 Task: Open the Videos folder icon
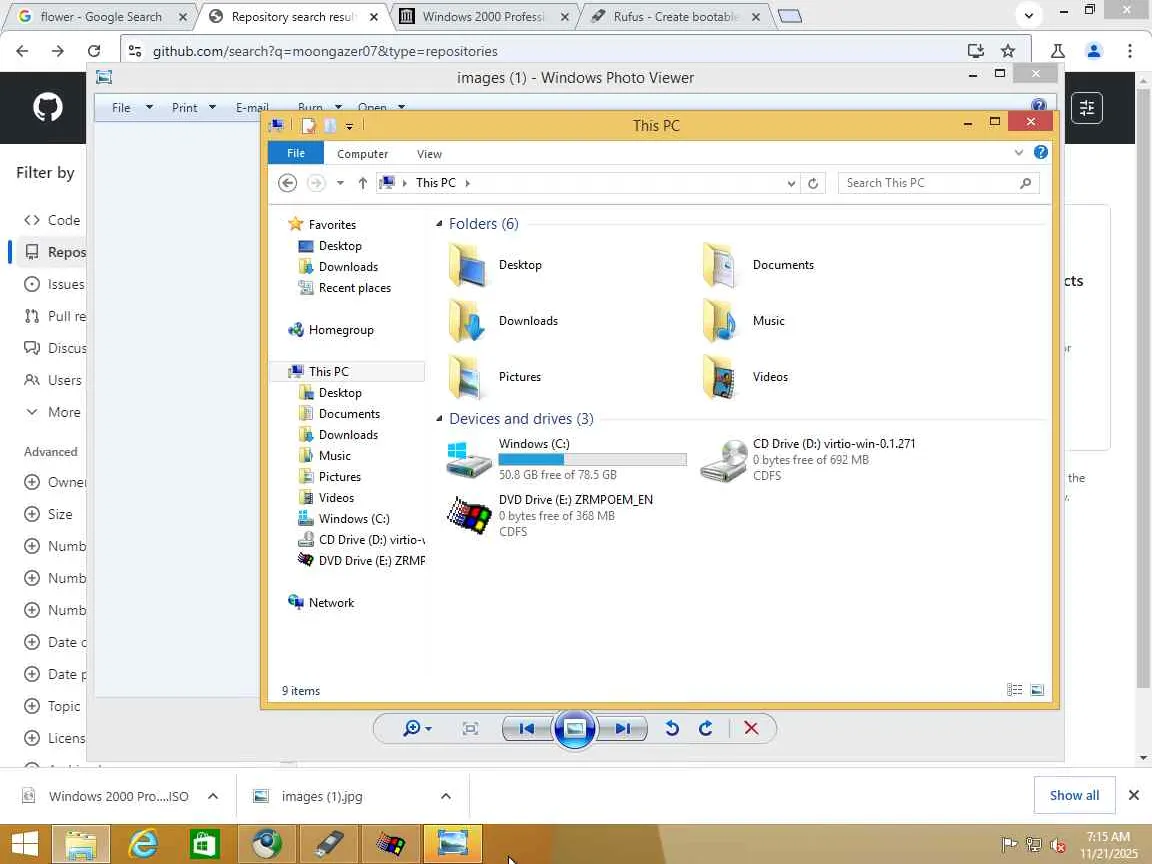point(720,377)
